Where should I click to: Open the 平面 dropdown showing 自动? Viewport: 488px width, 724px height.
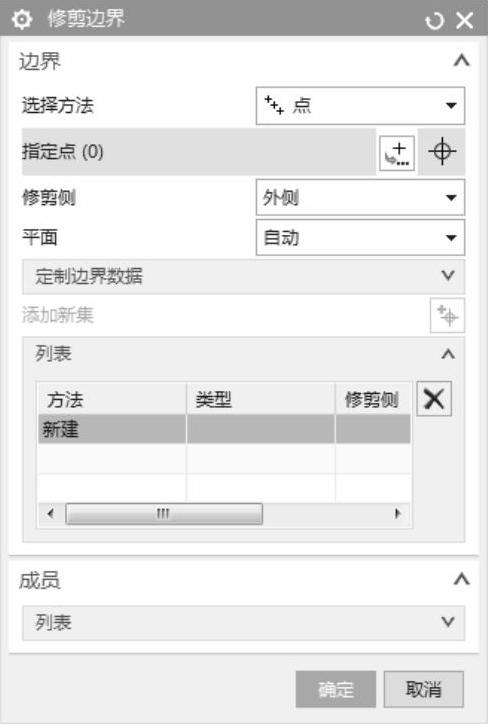360,238
